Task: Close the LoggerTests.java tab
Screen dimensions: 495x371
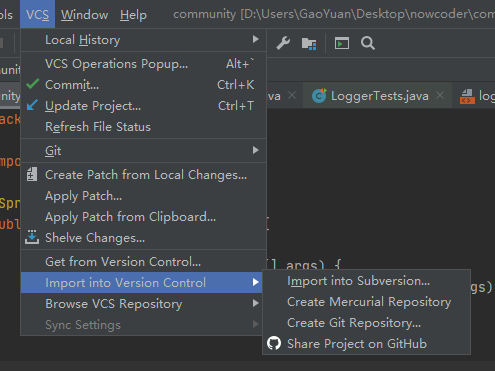Action: point(440,95)
